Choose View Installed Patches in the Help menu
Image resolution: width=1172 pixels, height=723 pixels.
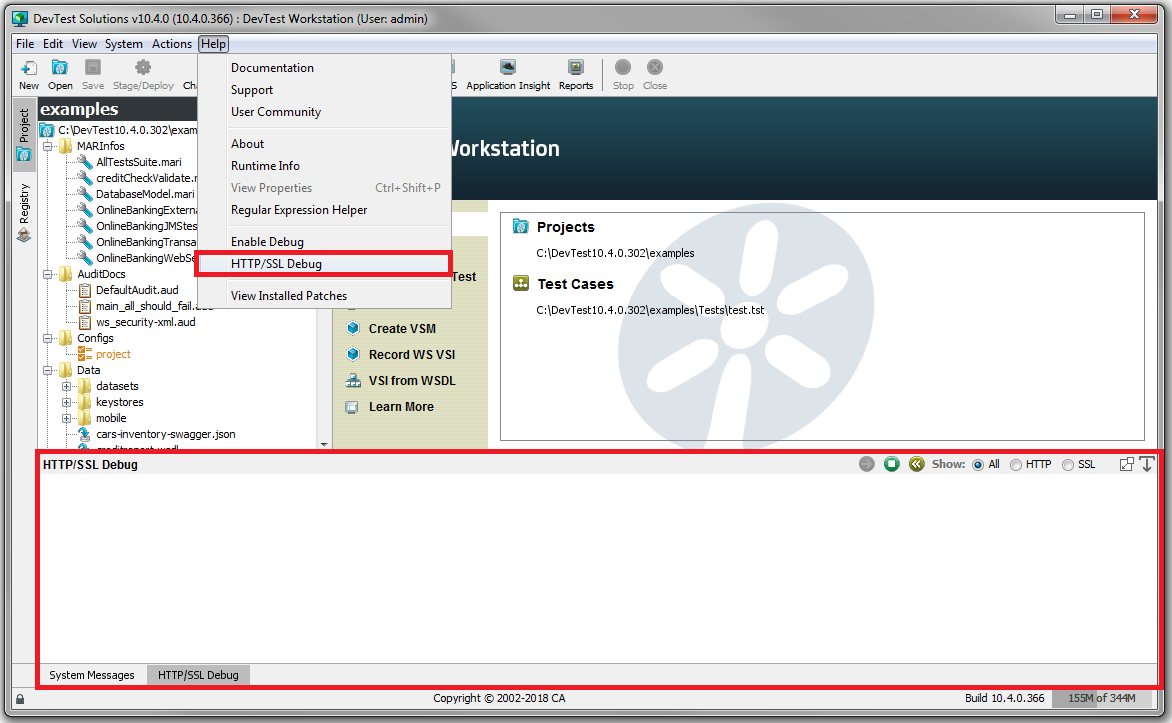coord(324,295)
